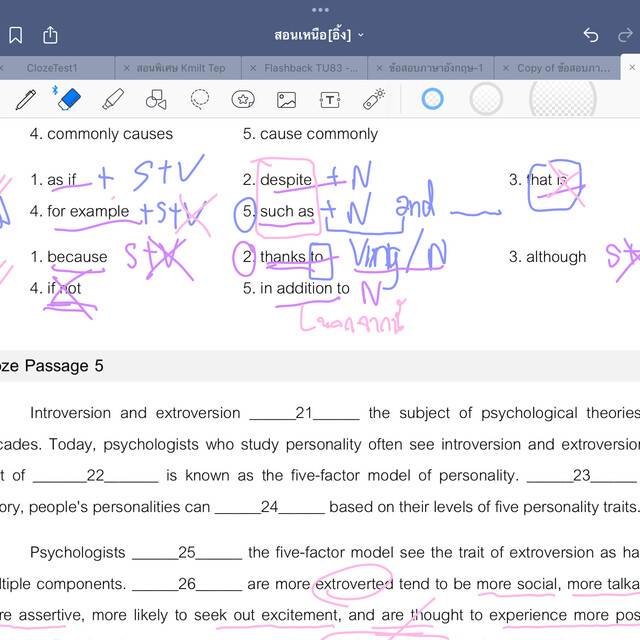The width and height of the screenshot is (640, 640).
Task: Undo the last stroke
Action: (x=591, y=35)
